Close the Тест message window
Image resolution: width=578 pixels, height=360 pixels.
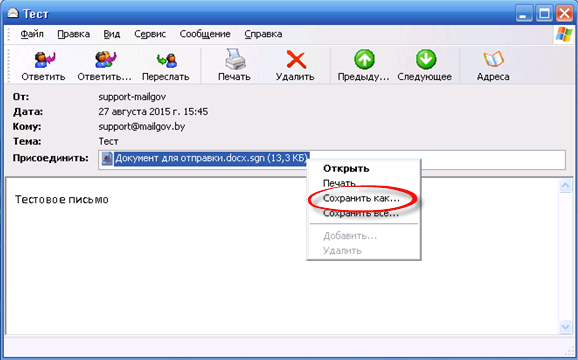click(x=564, y=14)
